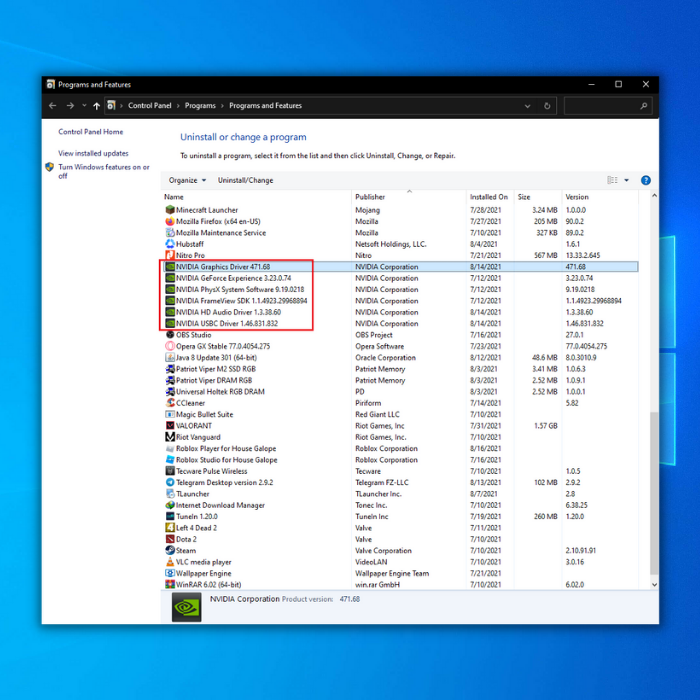This screenshot has height=700, width=700.
Task: Click the scrollbar up arrow
Action: coord(654,196)
